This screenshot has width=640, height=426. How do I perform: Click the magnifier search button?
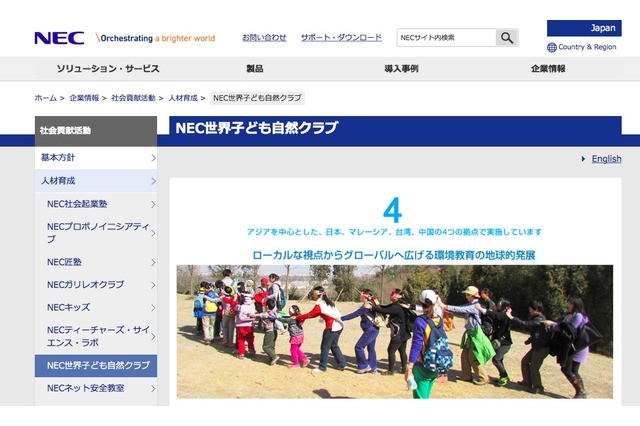tap(507, 38)
